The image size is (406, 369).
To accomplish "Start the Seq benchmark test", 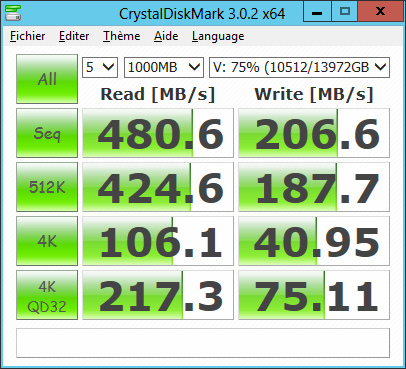I will [x=47, y=133].
